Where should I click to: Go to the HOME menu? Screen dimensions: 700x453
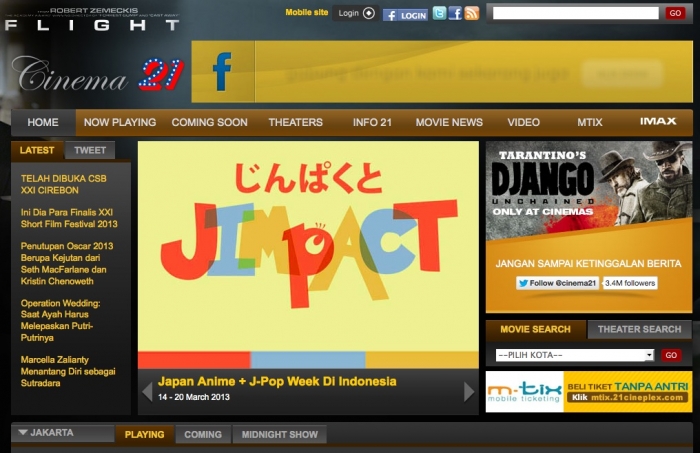click(x=43, y=122)
